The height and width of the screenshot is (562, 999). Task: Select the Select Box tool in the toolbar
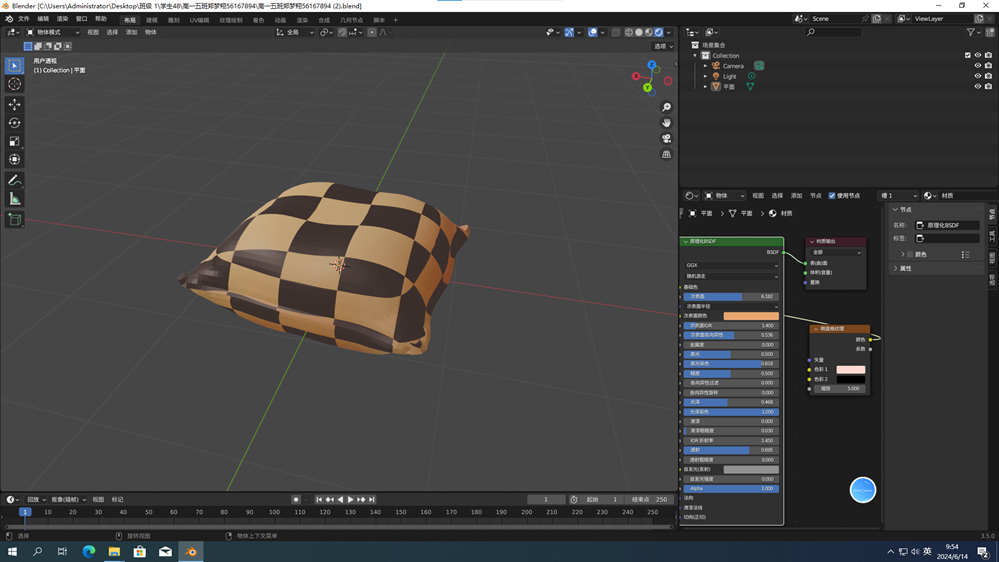[15, 66]
